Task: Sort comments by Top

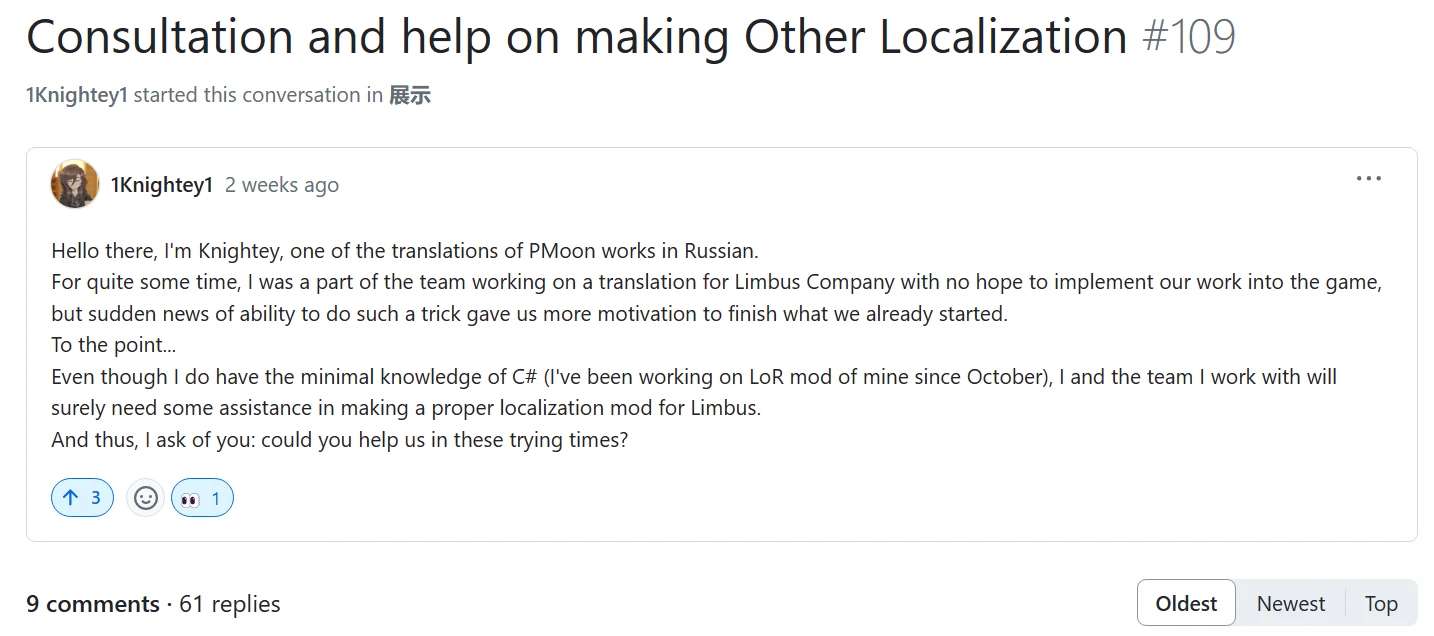Action: [1381, 604]
